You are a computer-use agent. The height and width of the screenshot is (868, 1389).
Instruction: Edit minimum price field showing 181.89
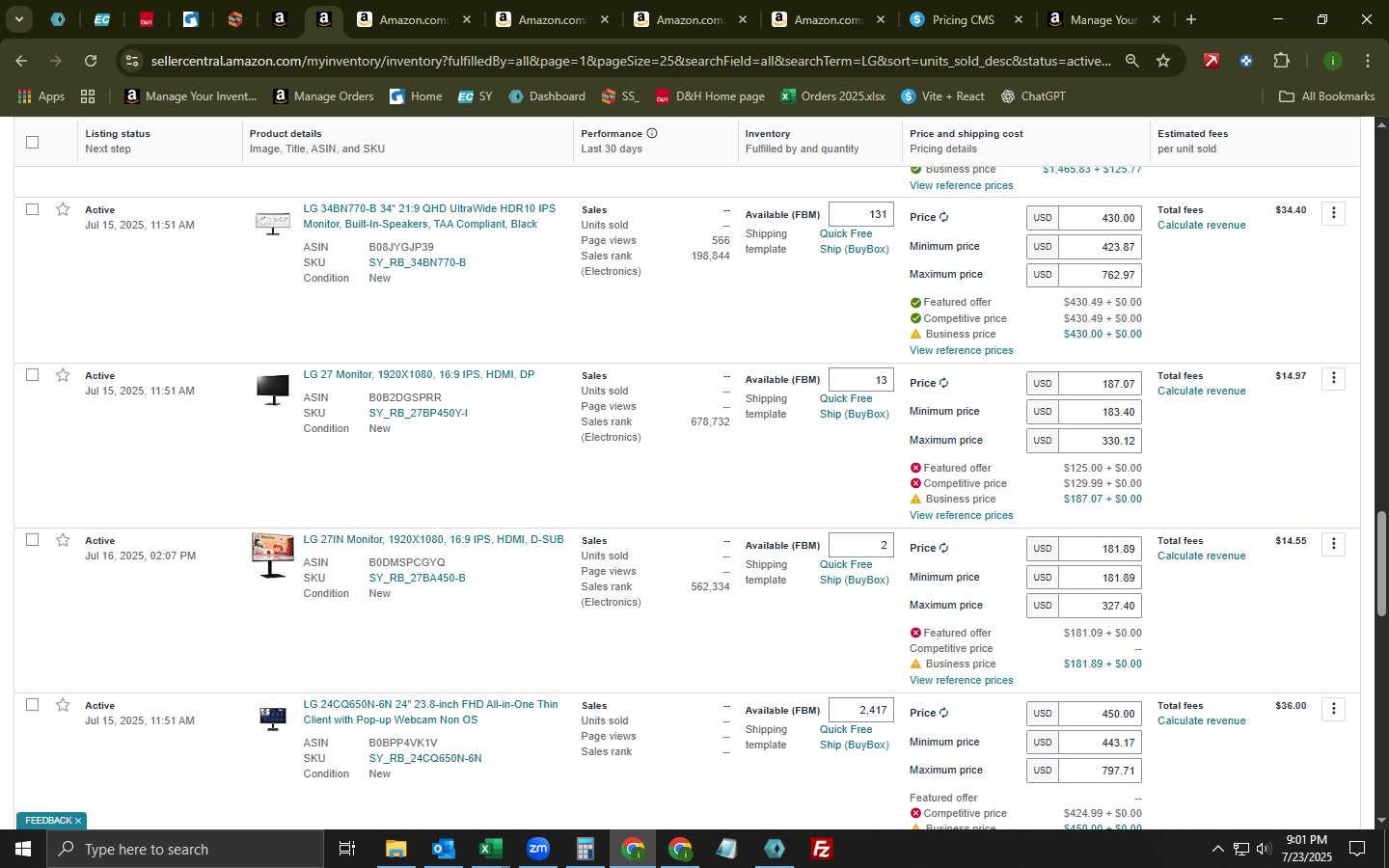(1100, 577)
